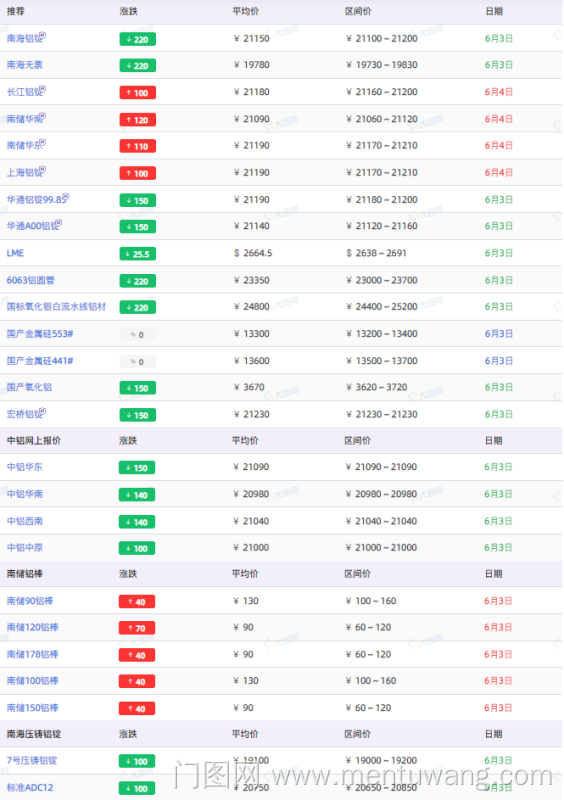564x800 pixels.
Task: Open the 南储178铝棒 link
Action: (32, 654)
